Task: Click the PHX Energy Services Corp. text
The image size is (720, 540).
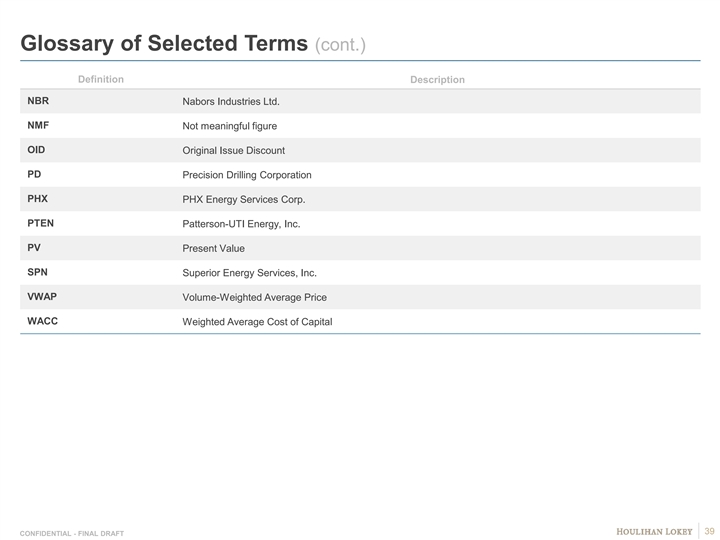Action: (x=243, y=199)
